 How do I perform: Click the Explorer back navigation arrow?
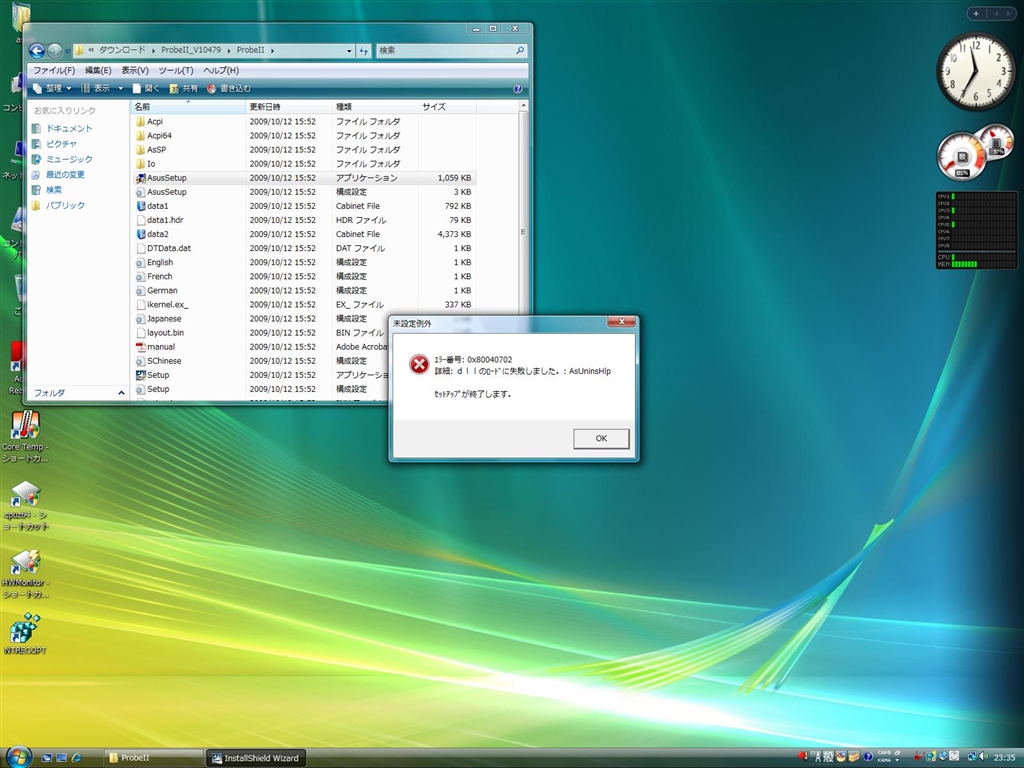click(x=37, y=50)
